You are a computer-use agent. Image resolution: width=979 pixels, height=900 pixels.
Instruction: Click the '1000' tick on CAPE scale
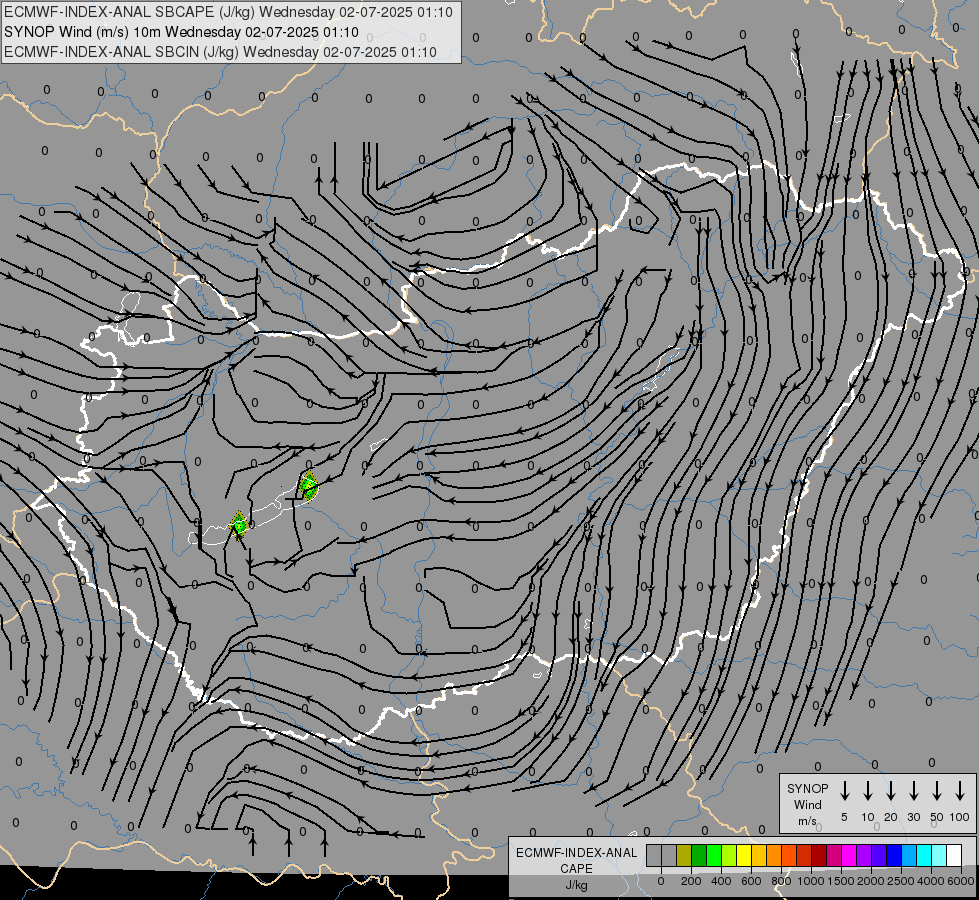coord(811,881)
